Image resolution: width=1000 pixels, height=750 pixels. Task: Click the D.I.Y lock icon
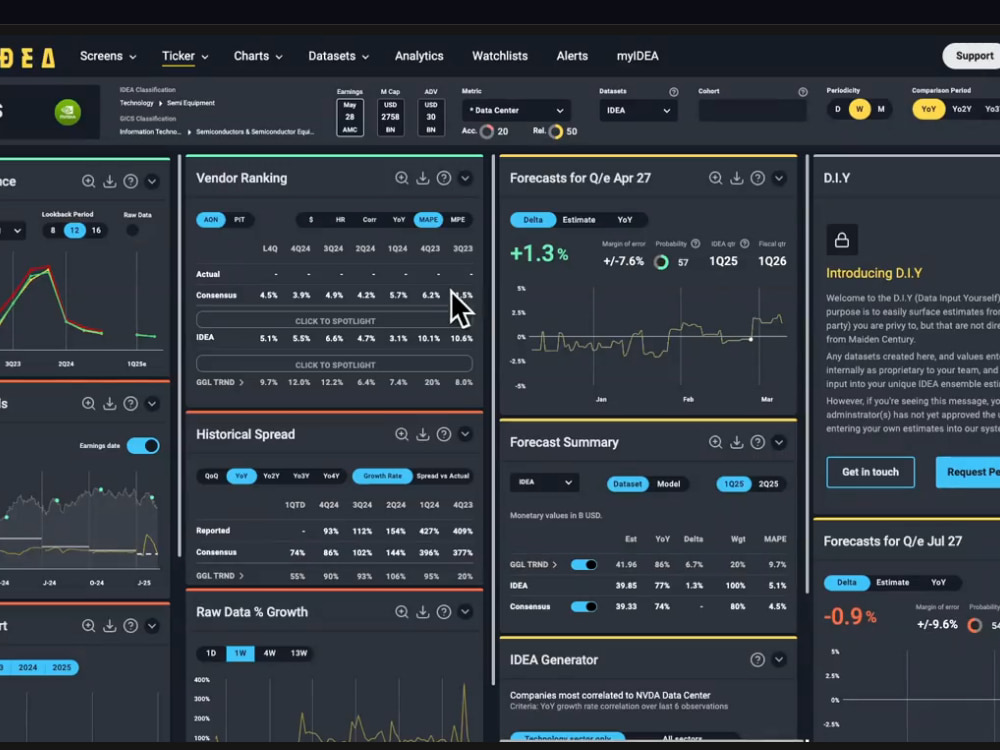(x=842, y=240)
